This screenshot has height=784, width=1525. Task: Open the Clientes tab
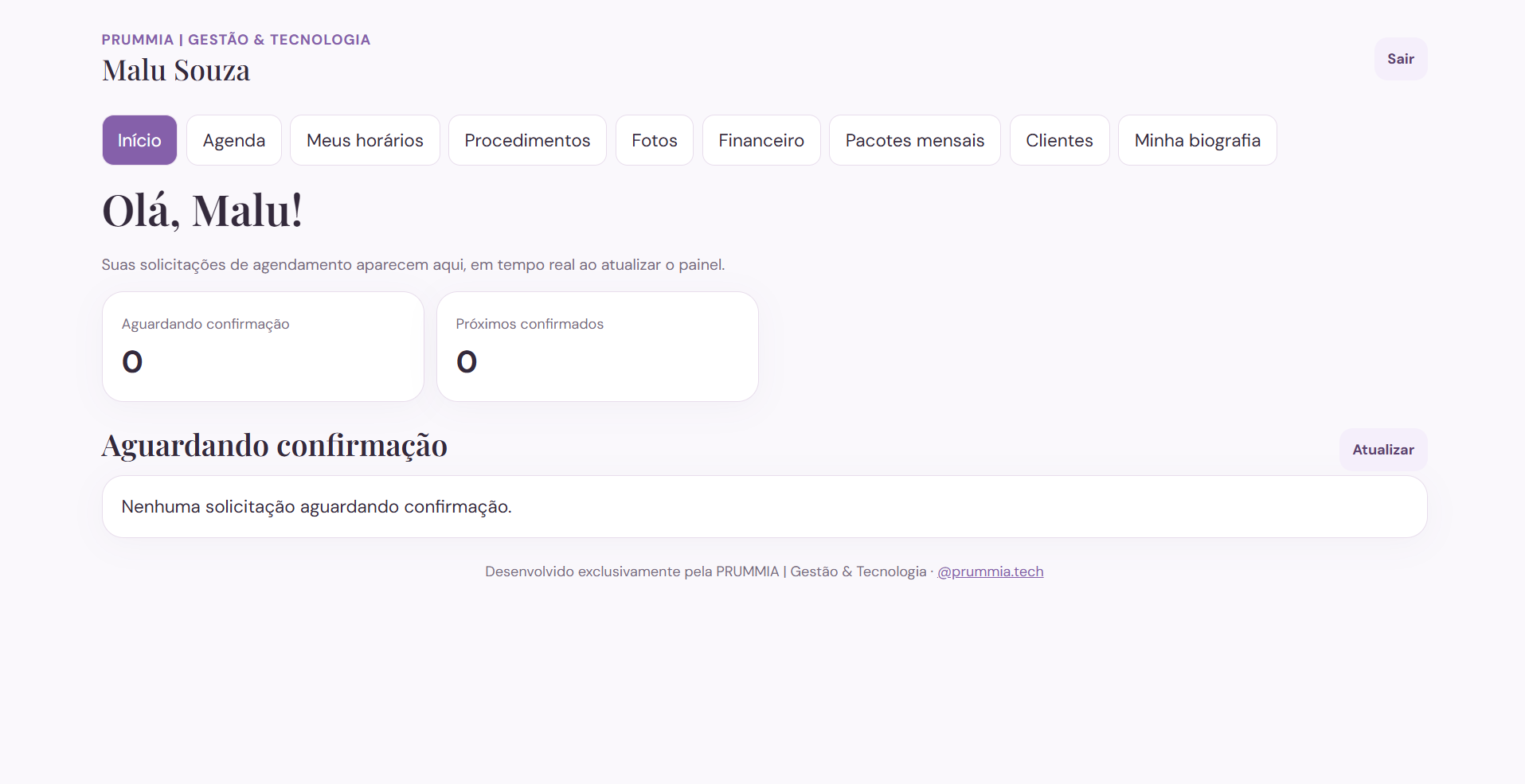click(1059, 140)
